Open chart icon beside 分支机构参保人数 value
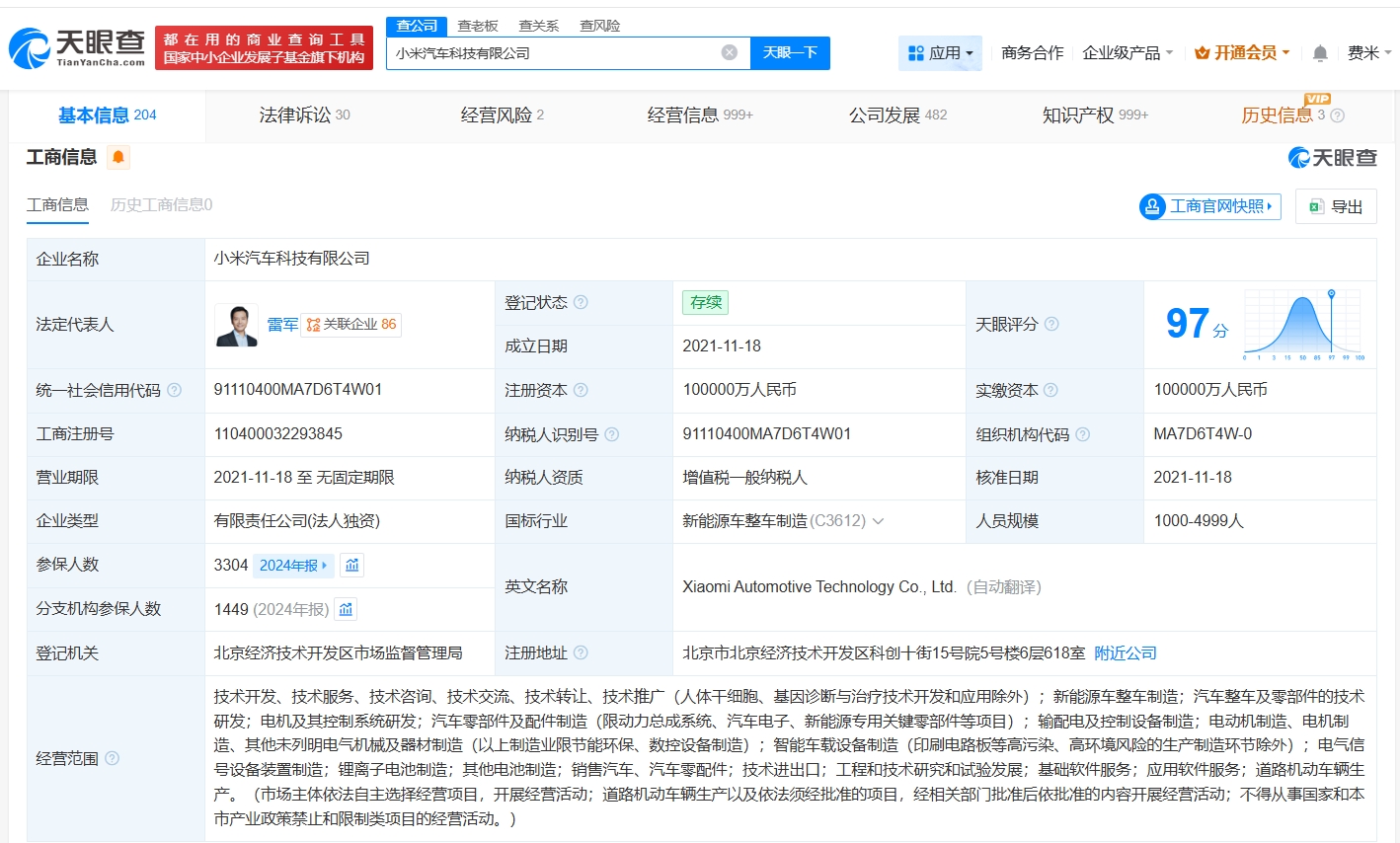This screenshot has width=1400, height=843. tap(346, 609)
